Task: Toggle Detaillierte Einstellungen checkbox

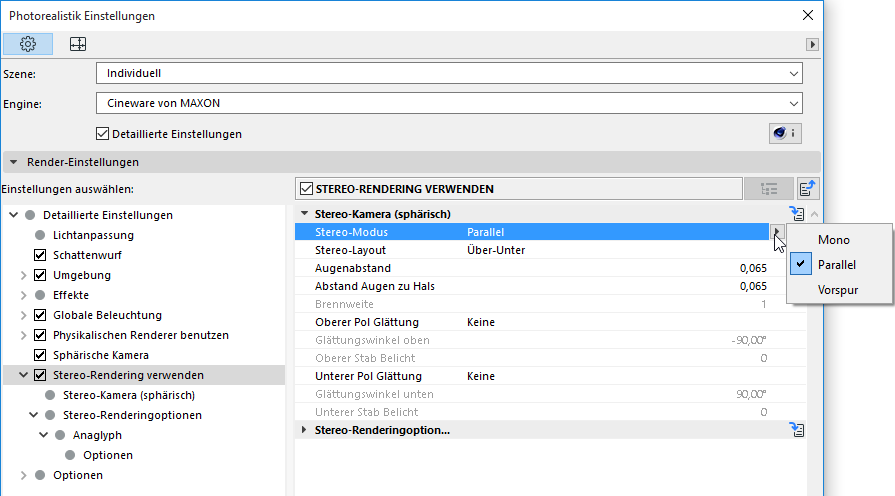Action: click(102, 134)
